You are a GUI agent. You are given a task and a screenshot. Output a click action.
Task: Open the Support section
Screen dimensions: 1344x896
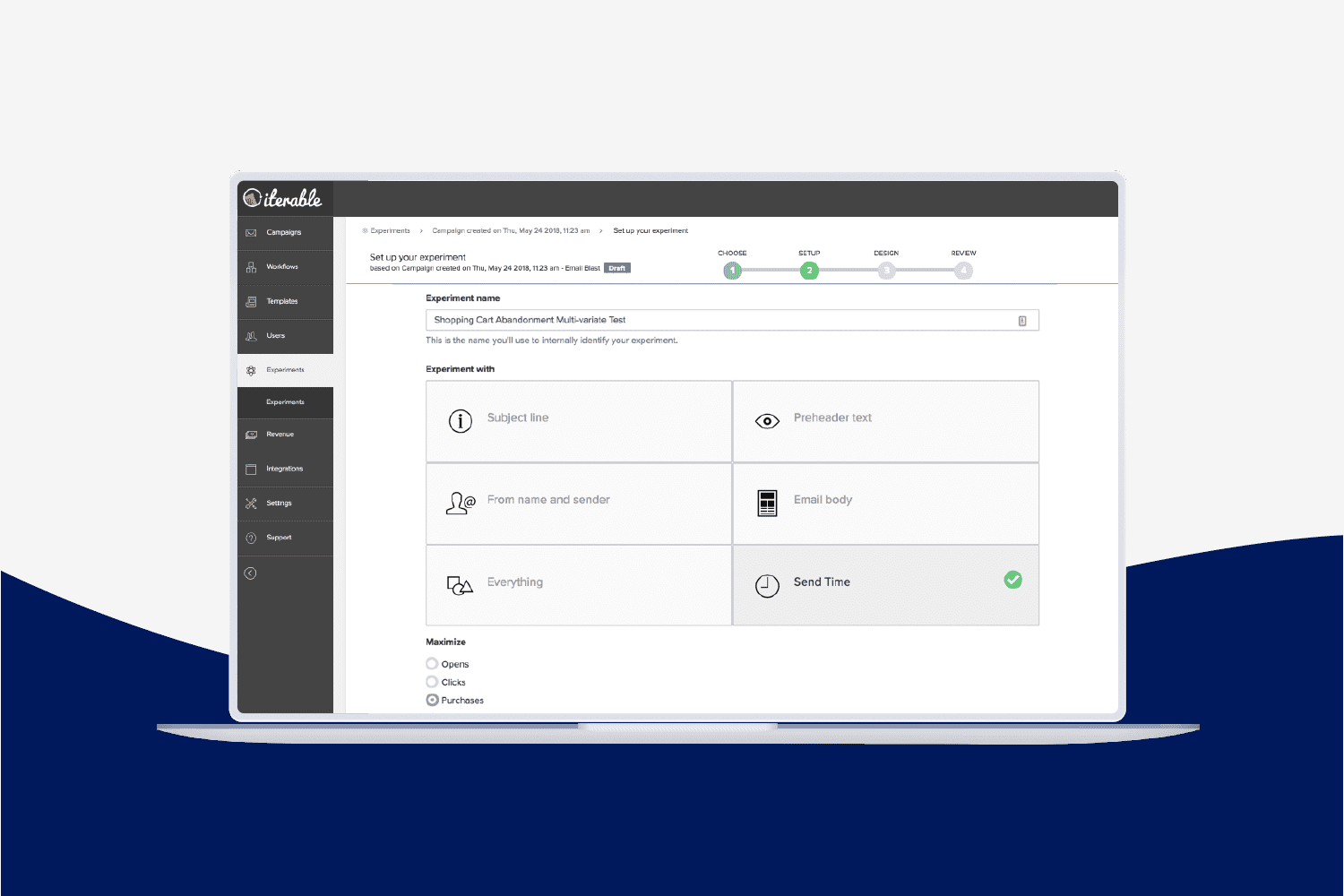click(x=284, y=537)
